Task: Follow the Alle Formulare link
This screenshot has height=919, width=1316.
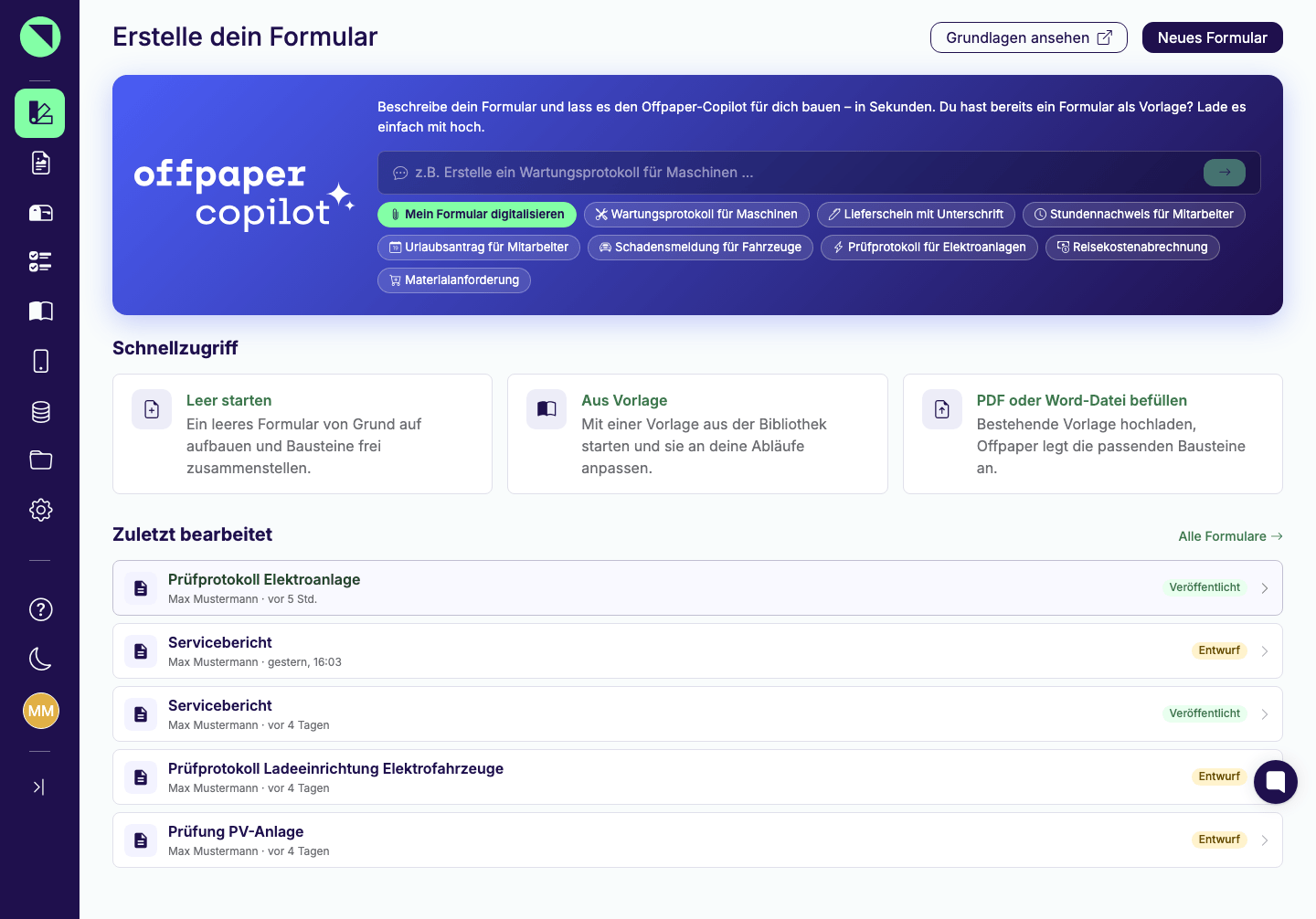Action: (1230, 536)
